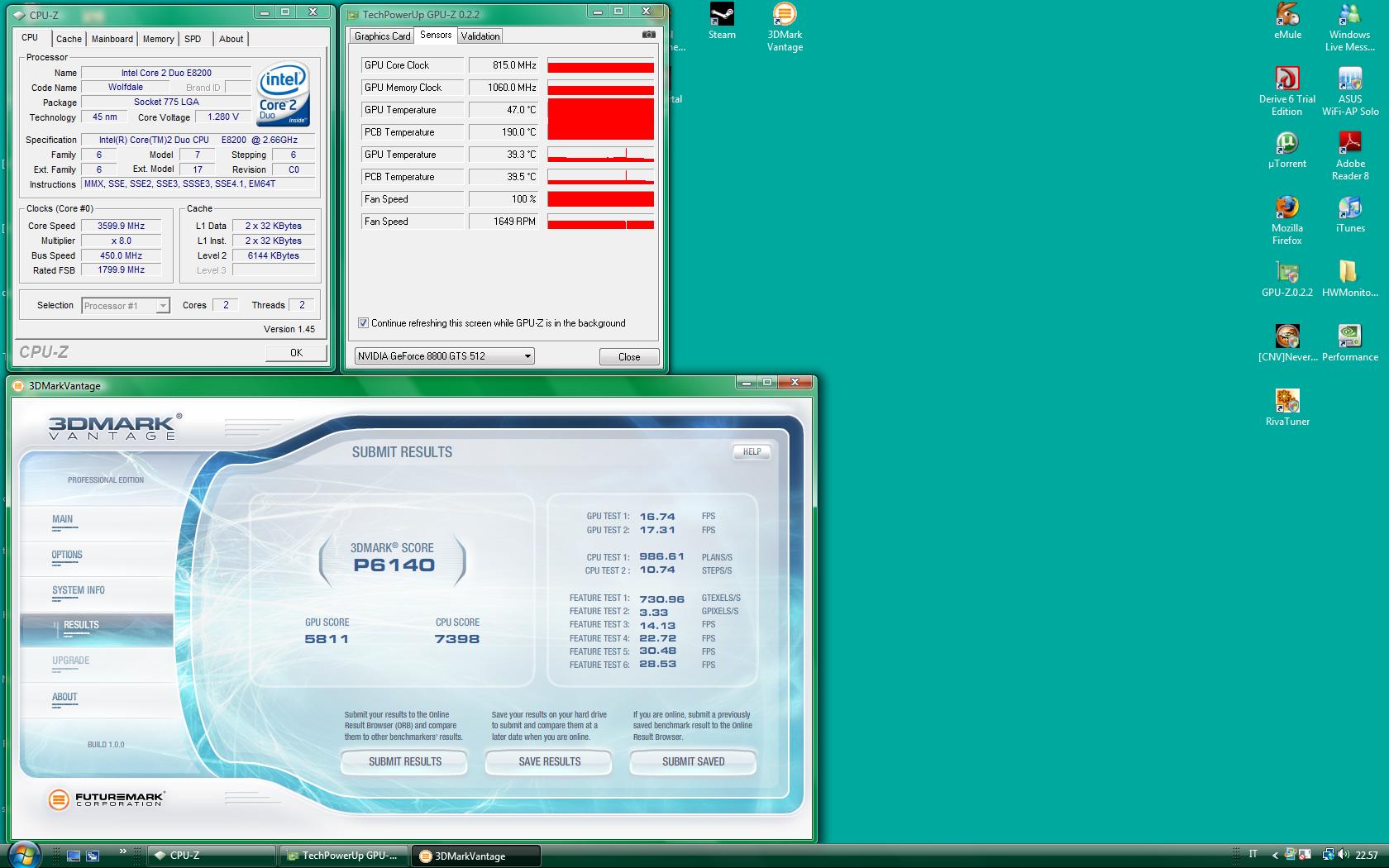Click the Fan Speed percent sensor graph
The height and width of the screenshot is (868, 1389).
click(x=600, y=199)
